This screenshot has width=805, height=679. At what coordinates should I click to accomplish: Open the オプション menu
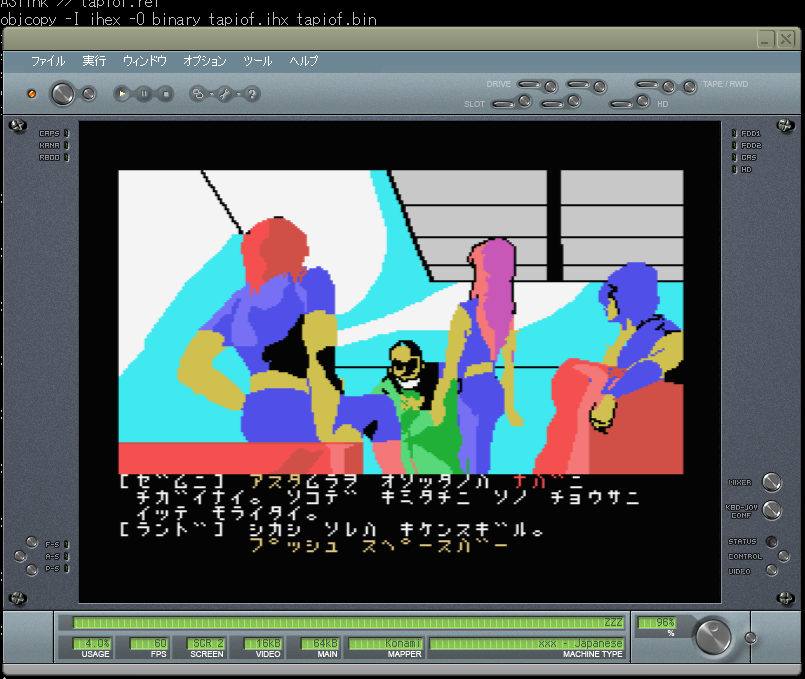pyautogui.click(x=205, y=61)
